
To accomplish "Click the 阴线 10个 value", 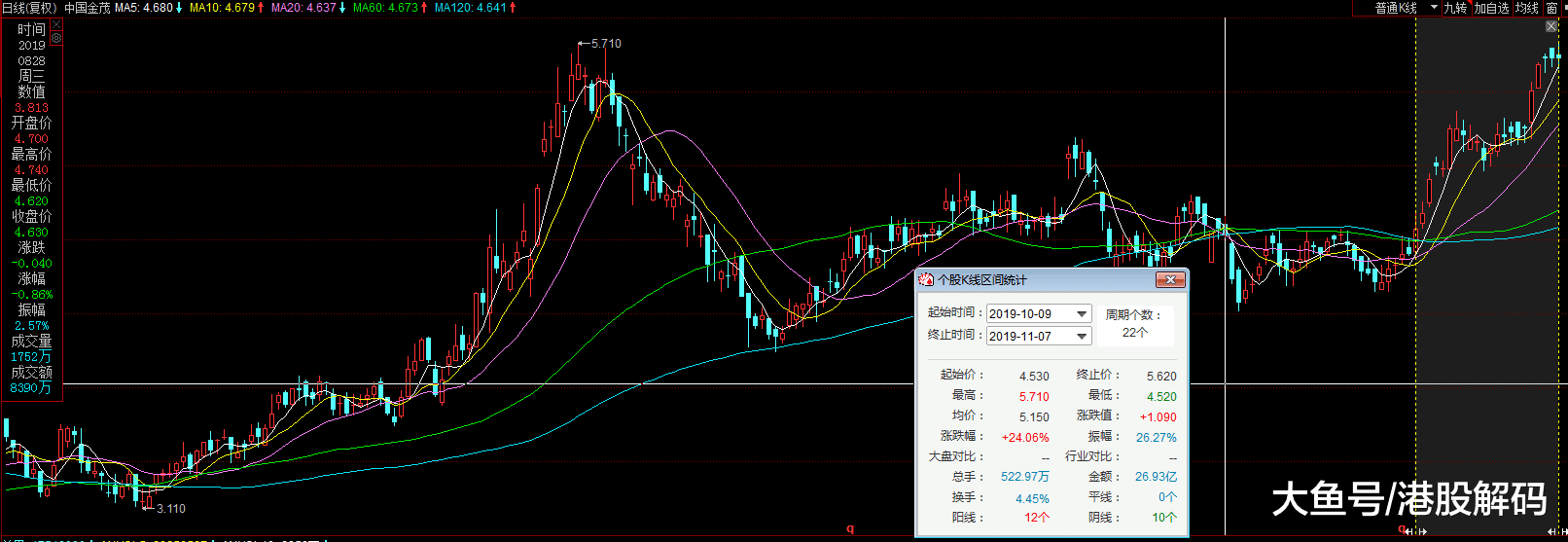I will [x=1164, y=518].
